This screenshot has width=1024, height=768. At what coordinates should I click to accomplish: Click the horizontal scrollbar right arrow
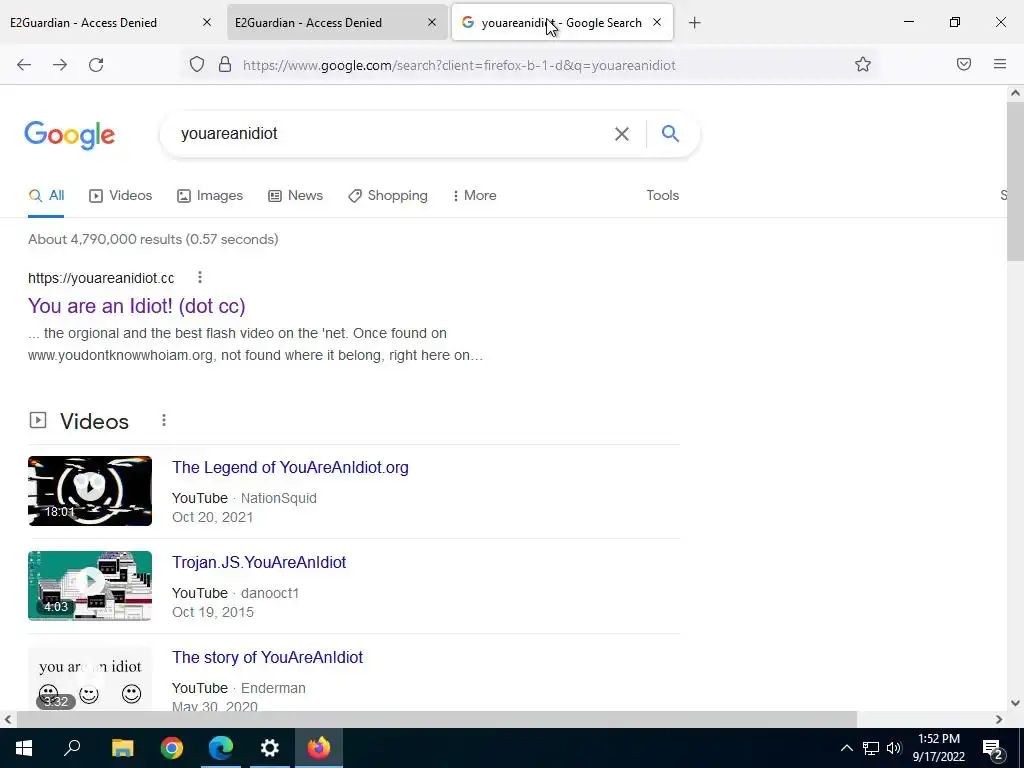pyautogui.click(x=999, y=719)
